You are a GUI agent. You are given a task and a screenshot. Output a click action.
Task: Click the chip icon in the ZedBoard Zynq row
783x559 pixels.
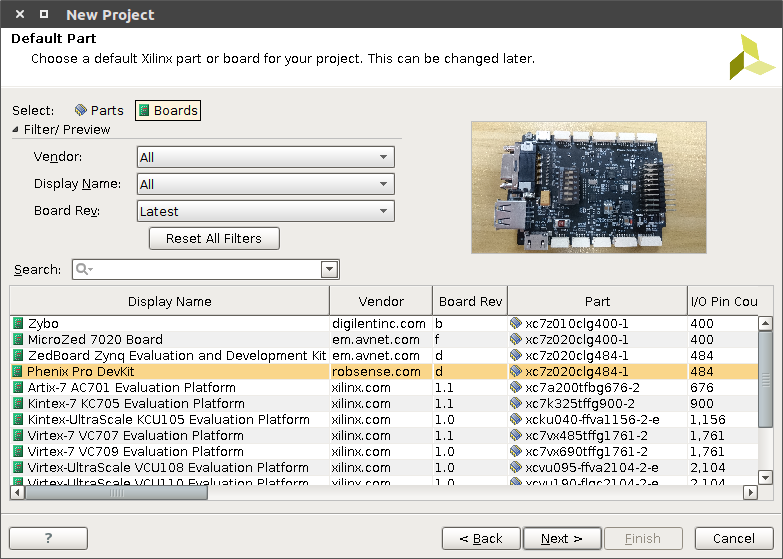(x=516, y=355)
